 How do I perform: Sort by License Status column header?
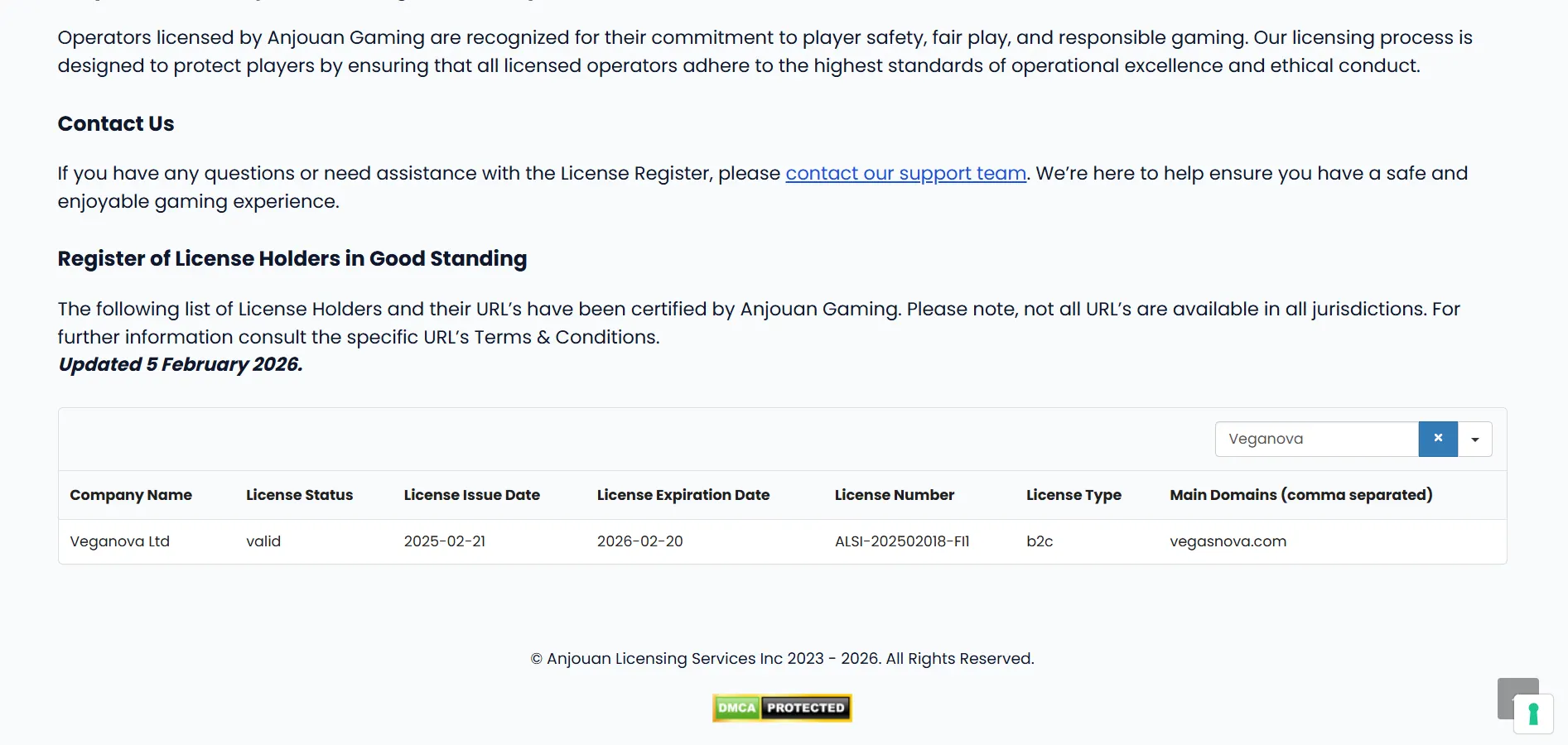click(299, 495)
